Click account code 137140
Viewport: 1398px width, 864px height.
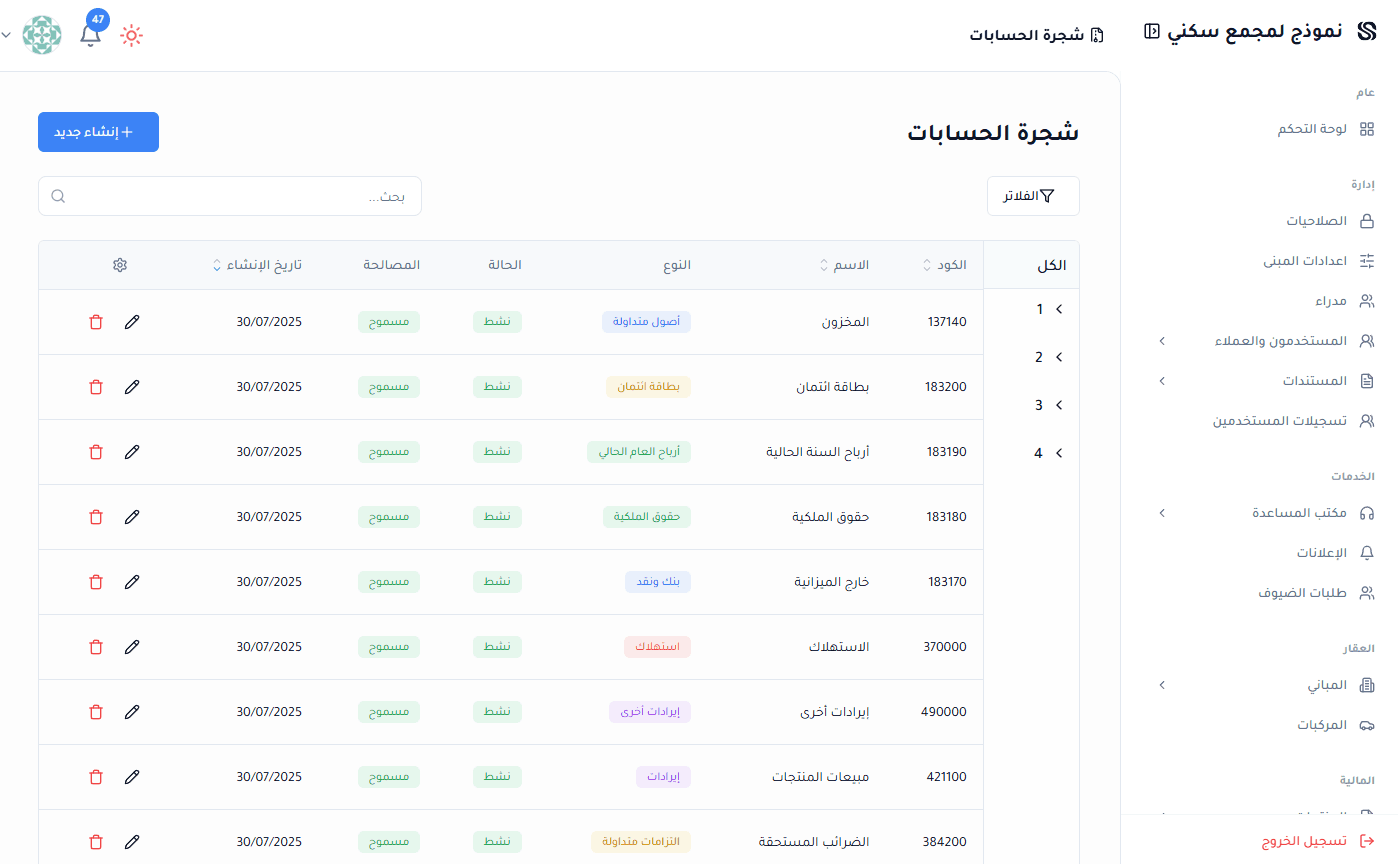947,322
